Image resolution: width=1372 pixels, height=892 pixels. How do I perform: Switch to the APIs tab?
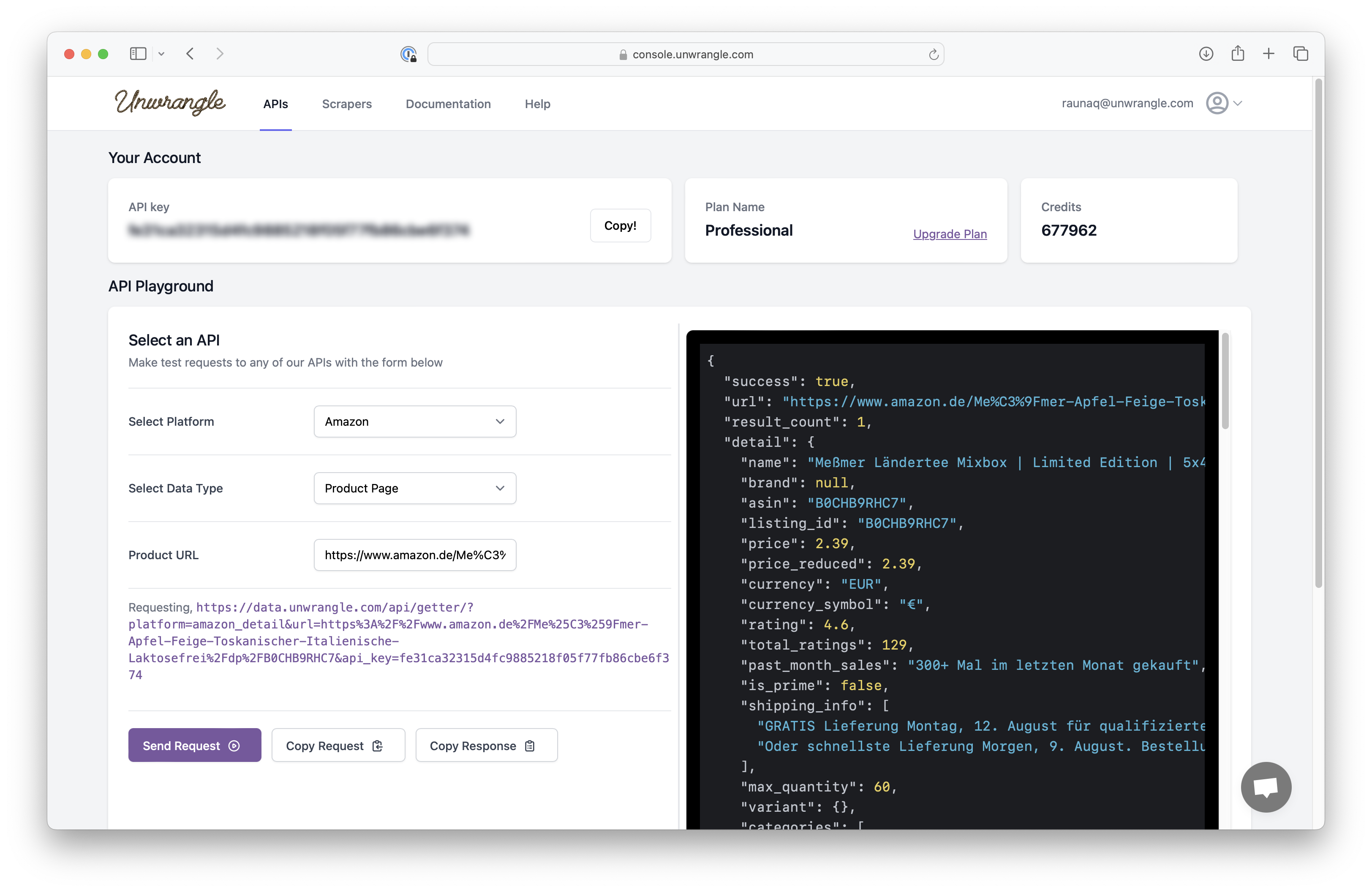(x=275, y=104)
